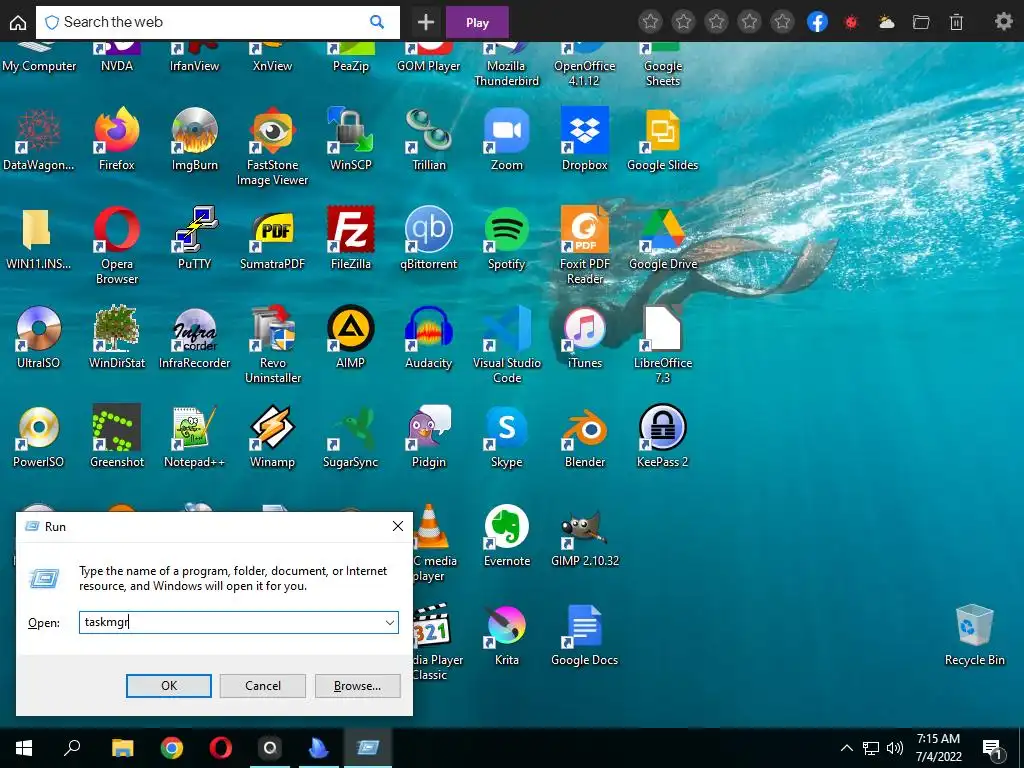Select the qBittorrent shortcut
This screenshot has height=768, width=1024.
tap(428, 238)
